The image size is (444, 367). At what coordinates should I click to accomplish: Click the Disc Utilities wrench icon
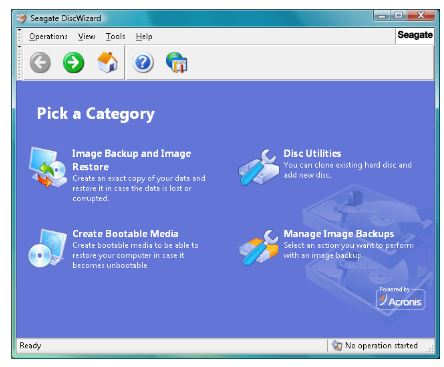(259, 167)
